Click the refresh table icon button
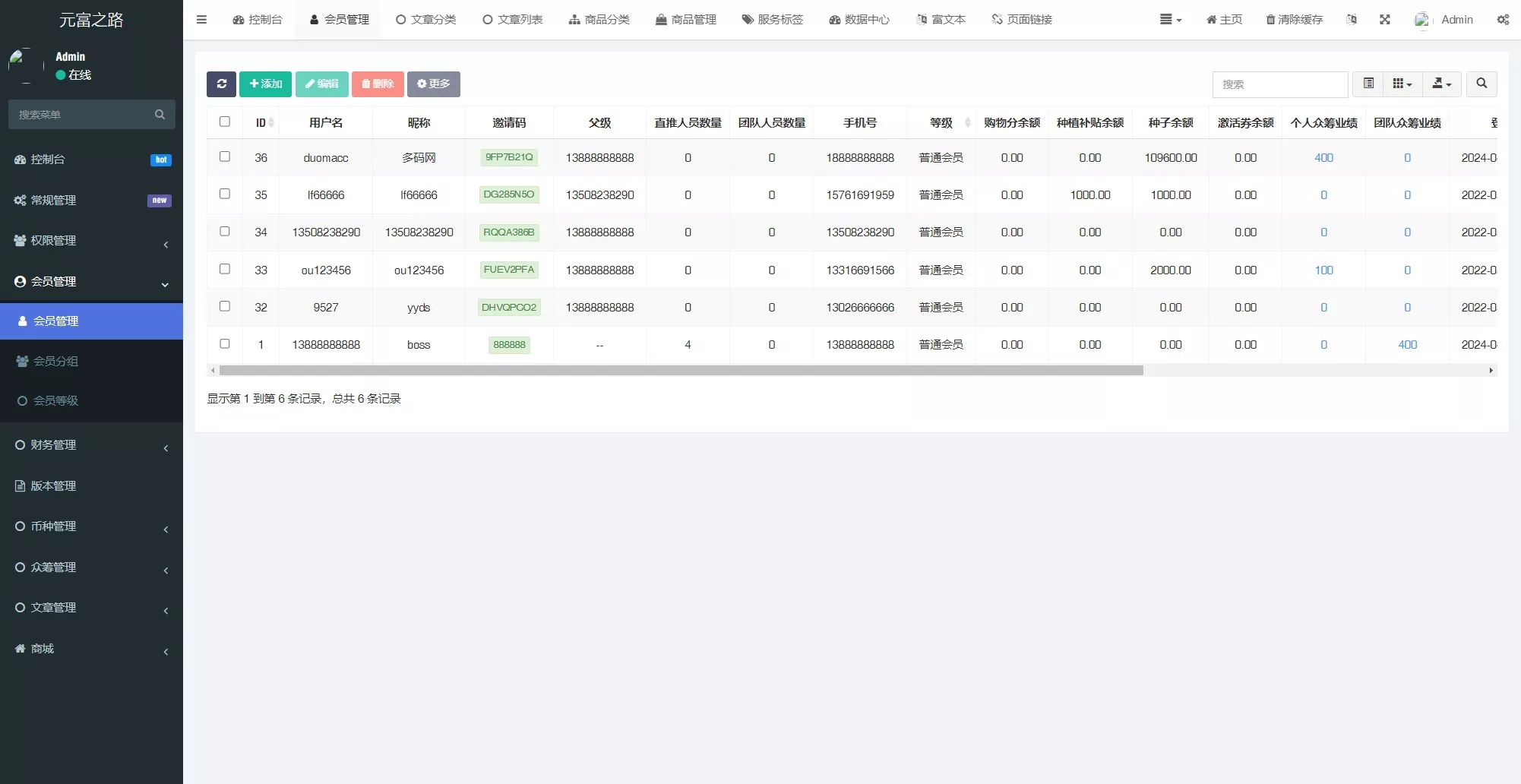The image size is (1521, 784). (221, 84)
